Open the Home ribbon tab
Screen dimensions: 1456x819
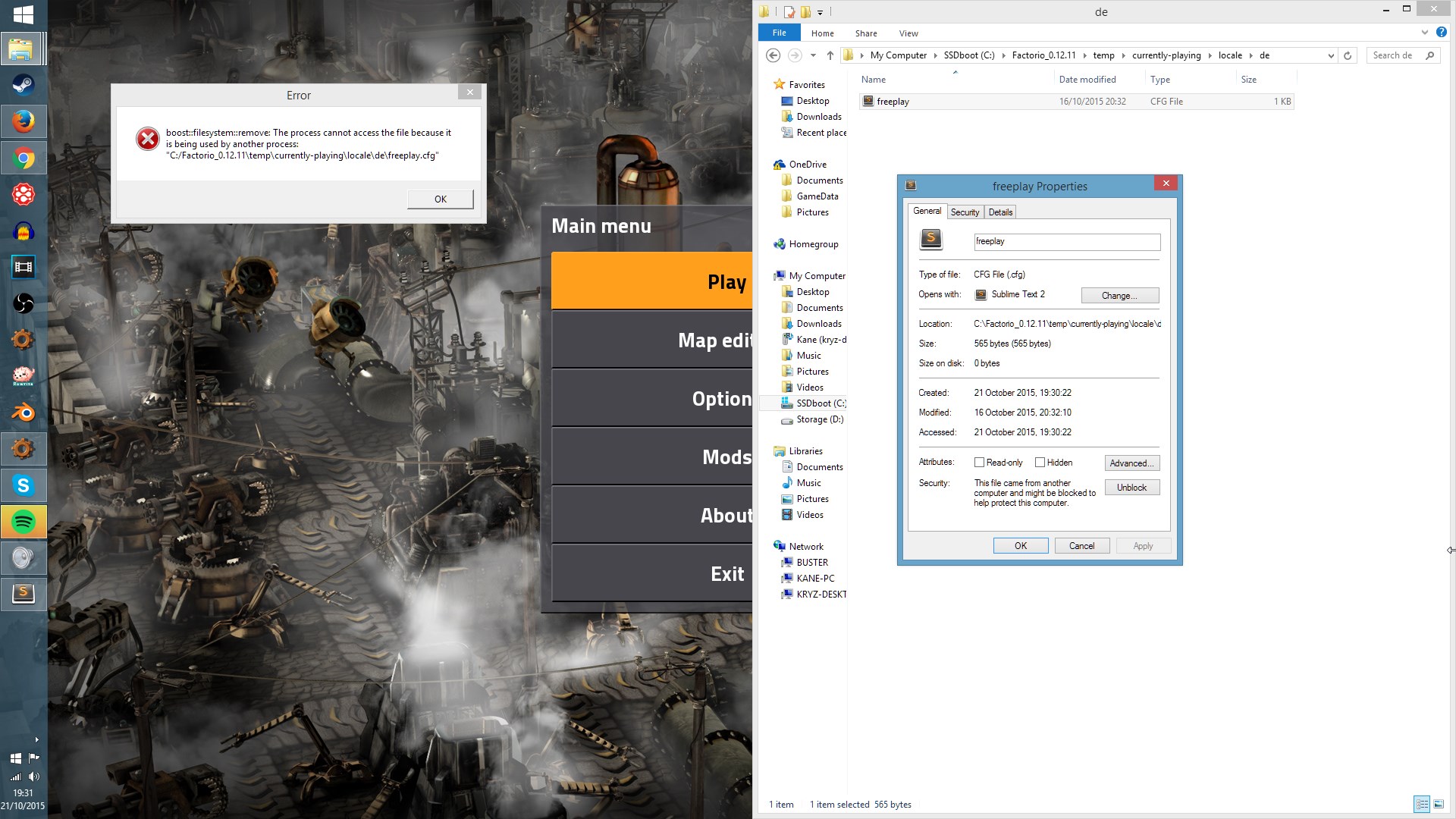point(822,33)
